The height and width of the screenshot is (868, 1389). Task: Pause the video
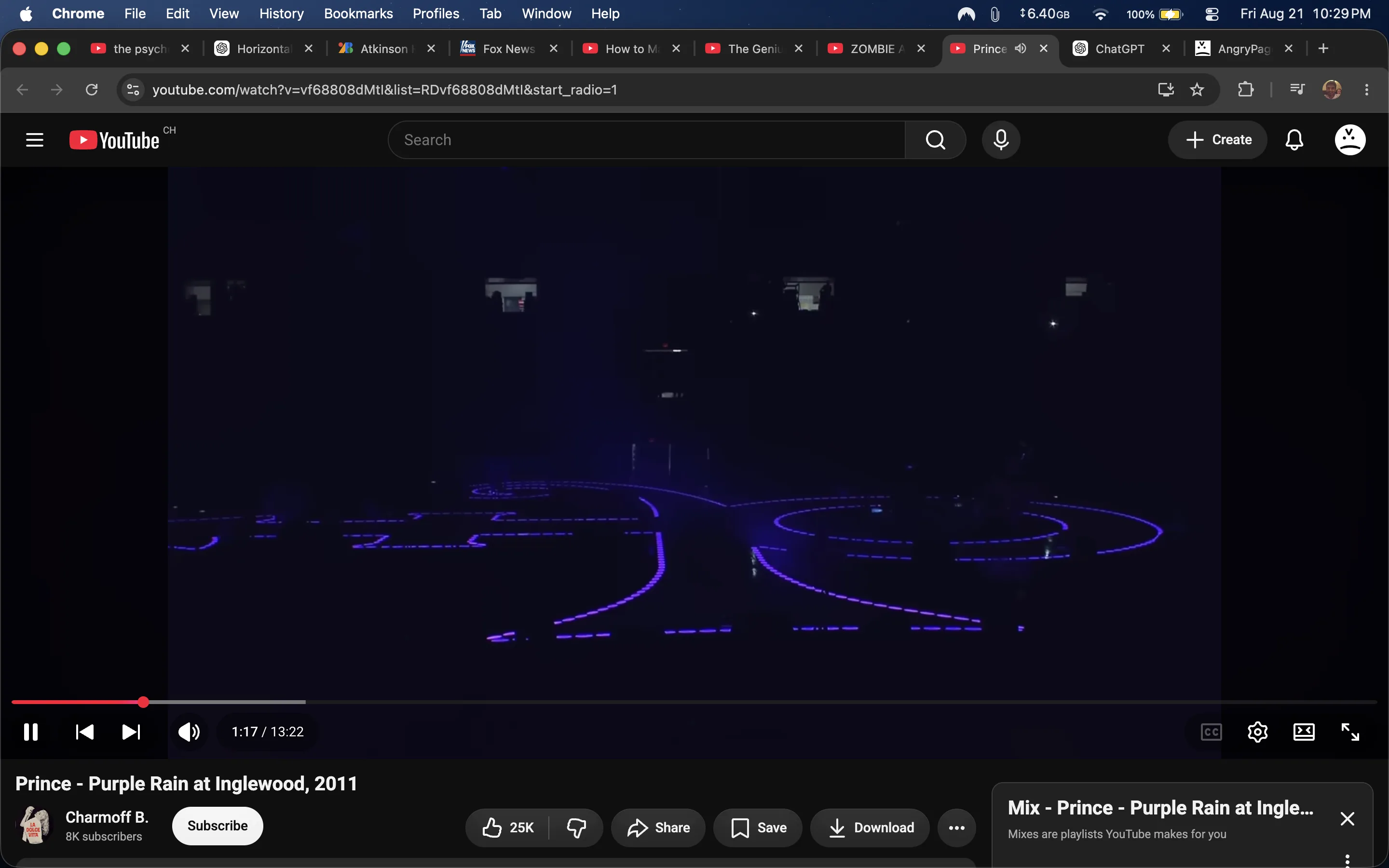pos(31,732)
